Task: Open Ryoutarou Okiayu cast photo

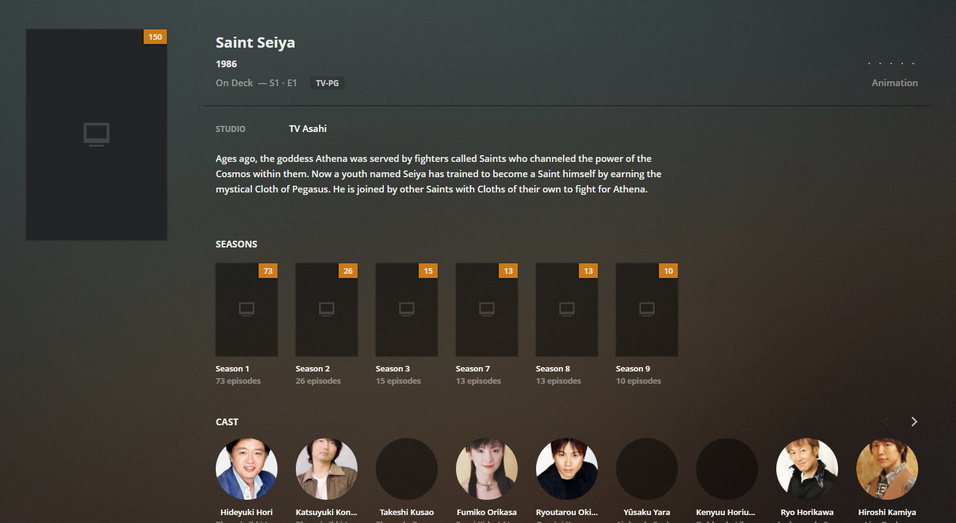Action: click(x=566, y=469)
